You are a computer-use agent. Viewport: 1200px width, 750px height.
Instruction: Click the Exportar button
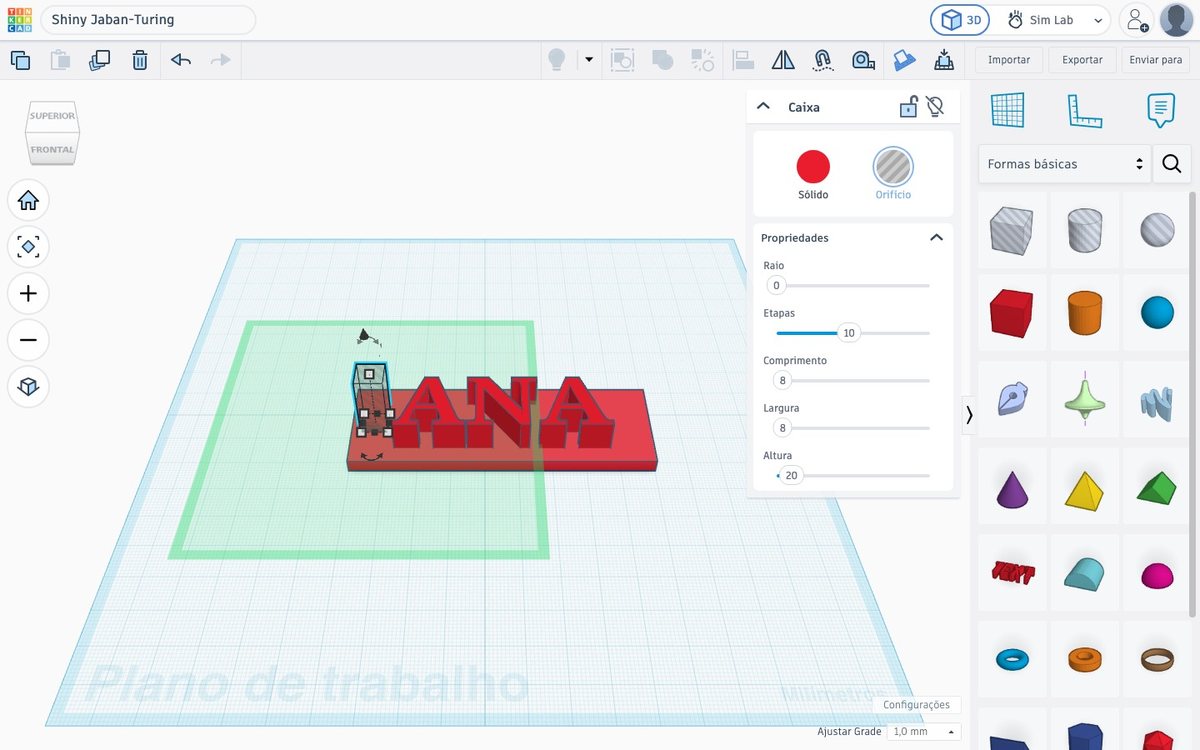[1082, 60]
